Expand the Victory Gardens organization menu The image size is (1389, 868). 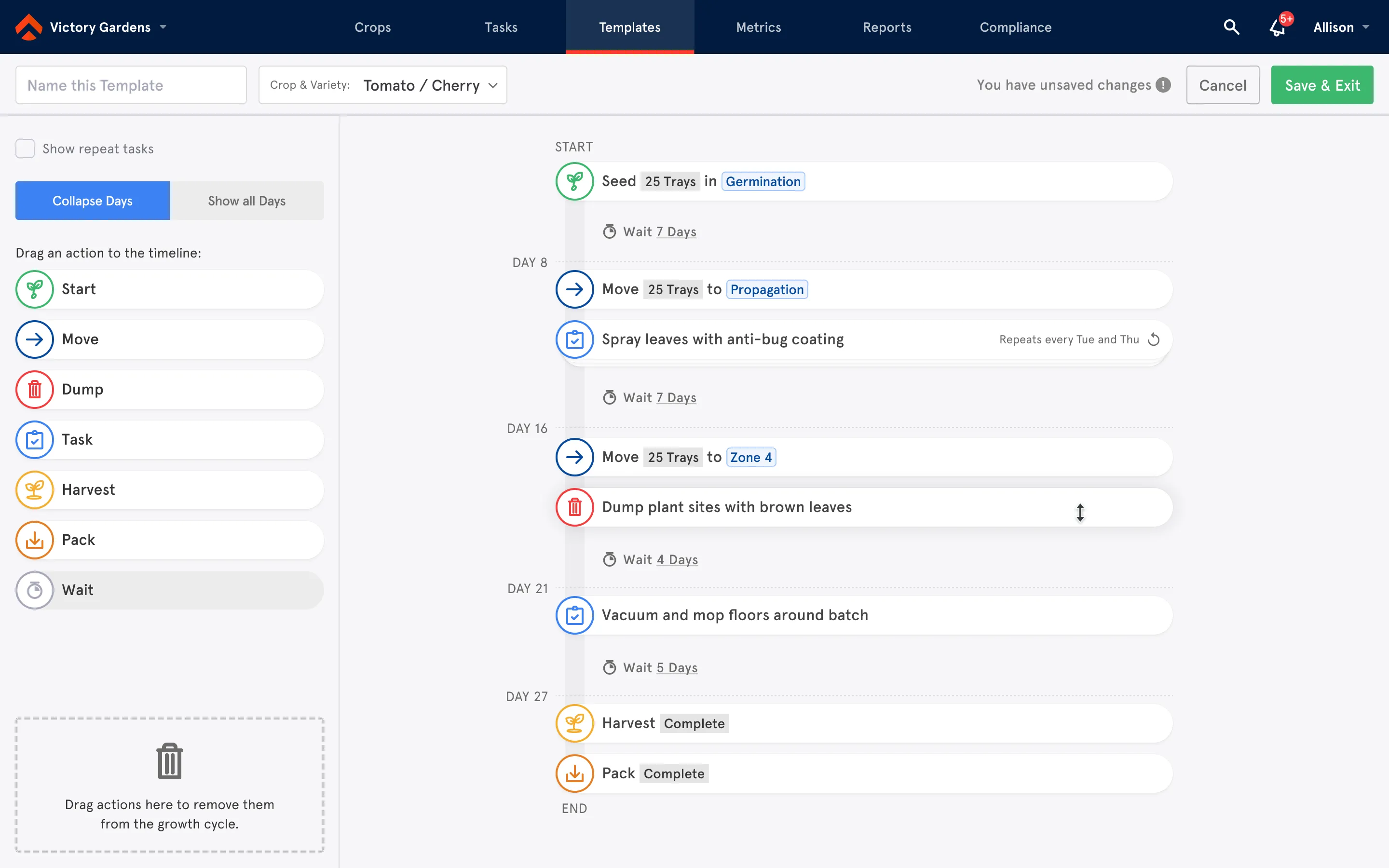[x=100, y=27]
